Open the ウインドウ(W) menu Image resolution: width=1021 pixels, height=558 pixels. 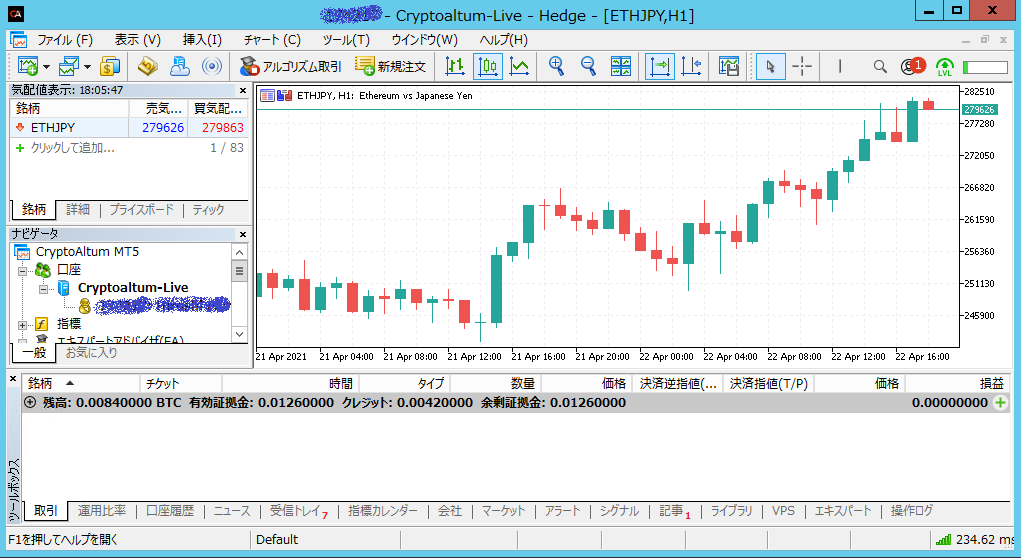point(425,40)
